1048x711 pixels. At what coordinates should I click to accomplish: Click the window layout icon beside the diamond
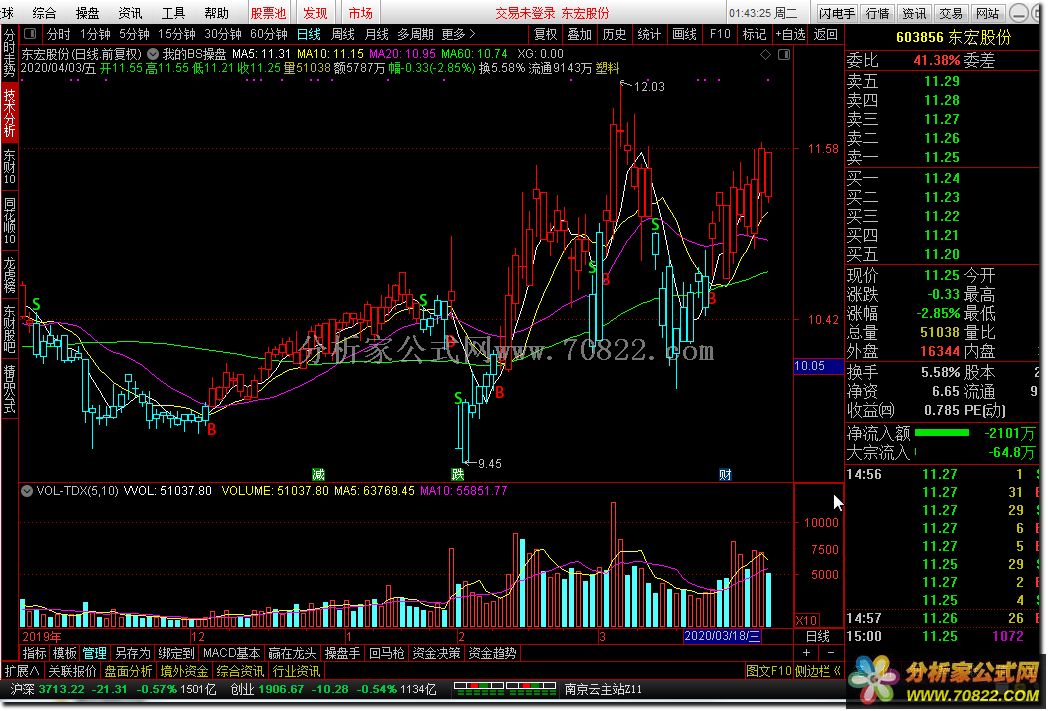[x=783, y=55]
